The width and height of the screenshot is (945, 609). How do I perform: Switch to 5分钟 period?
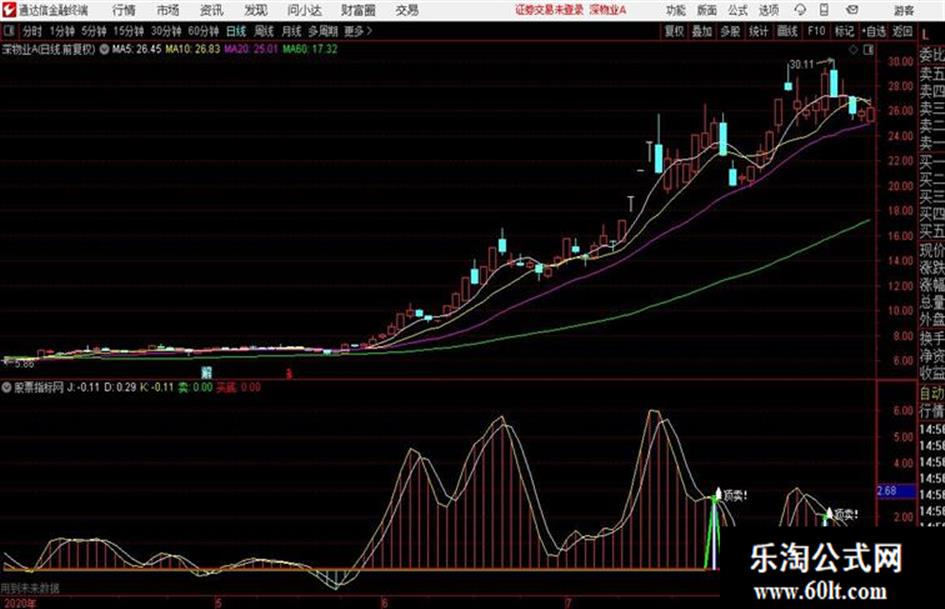click(x=94, y=31)
